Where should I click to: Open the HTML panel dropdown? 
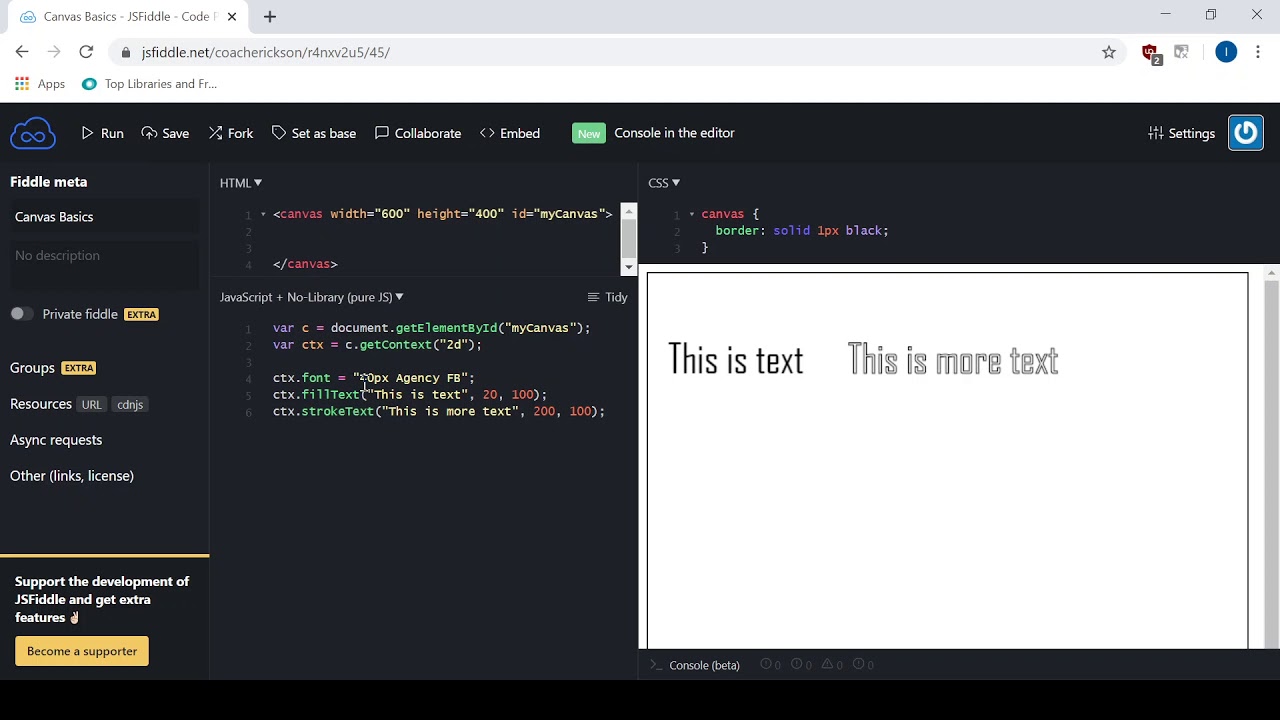click(x=241, y=183)
